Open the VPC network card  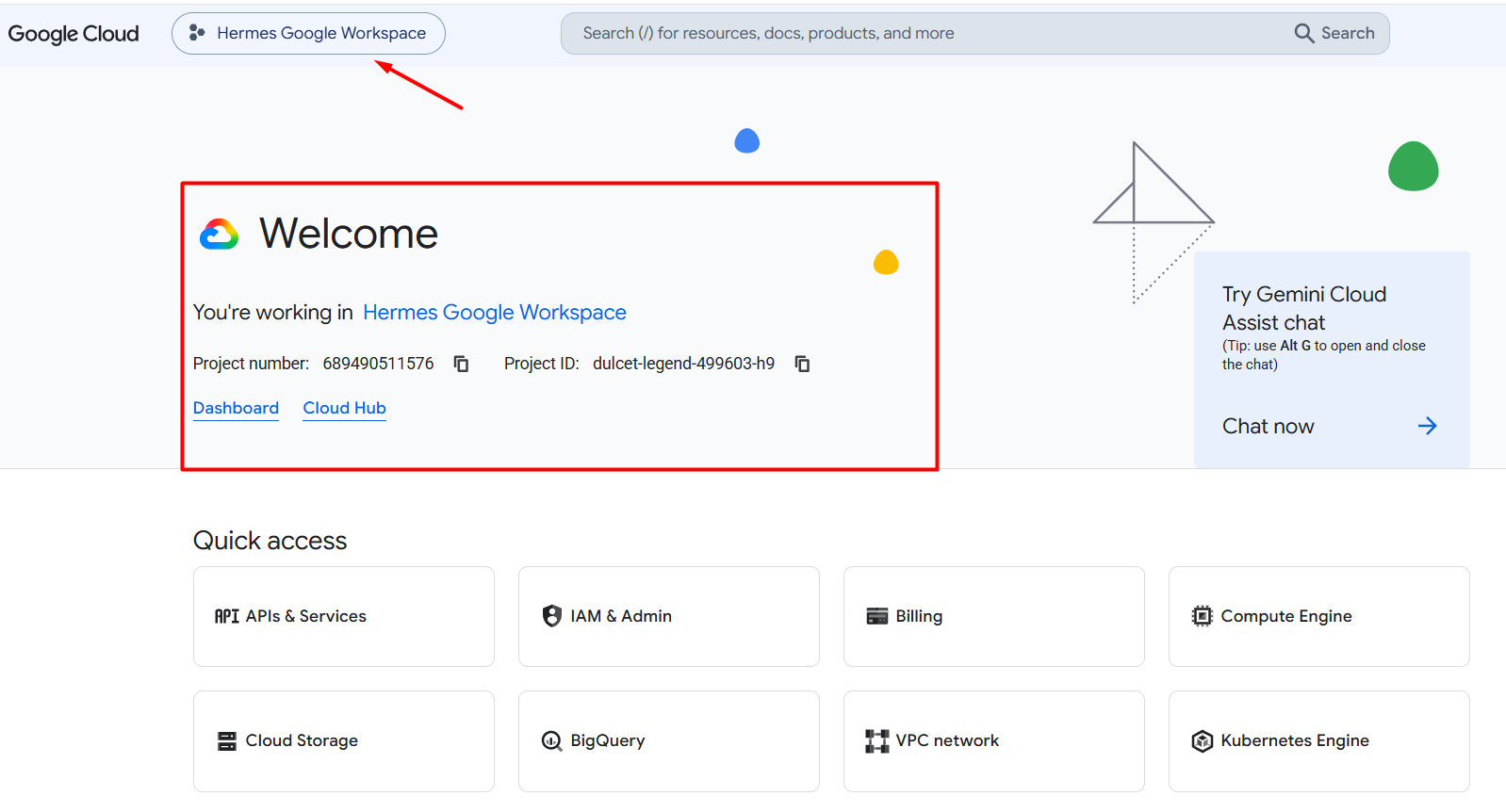coord(994,741)
